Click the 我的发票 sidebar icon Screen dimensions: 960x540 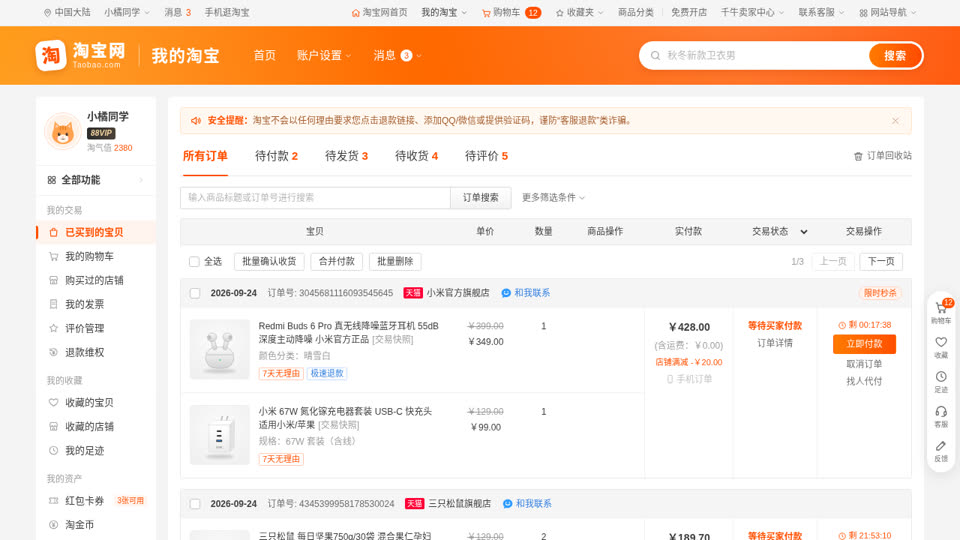(x=53, y=304)
